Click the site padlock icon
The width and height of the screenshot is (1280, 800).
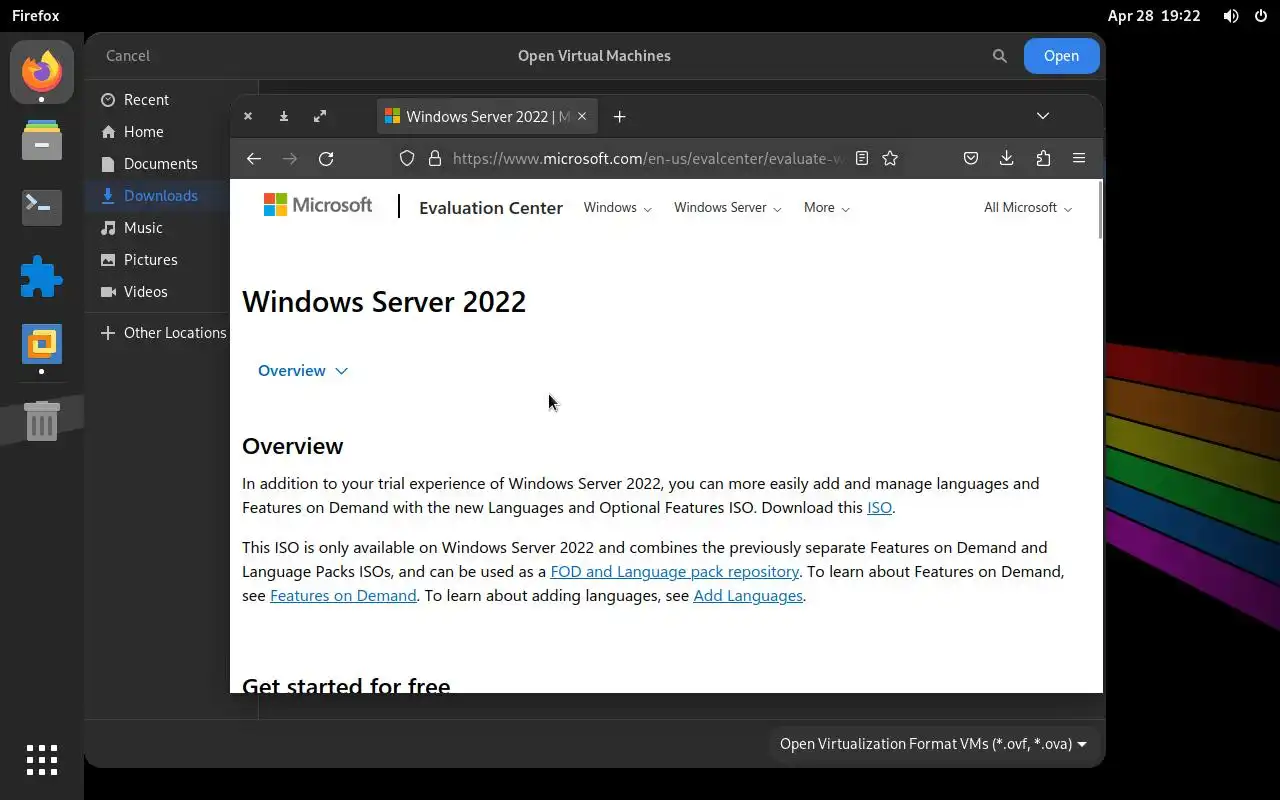point(435,158)
